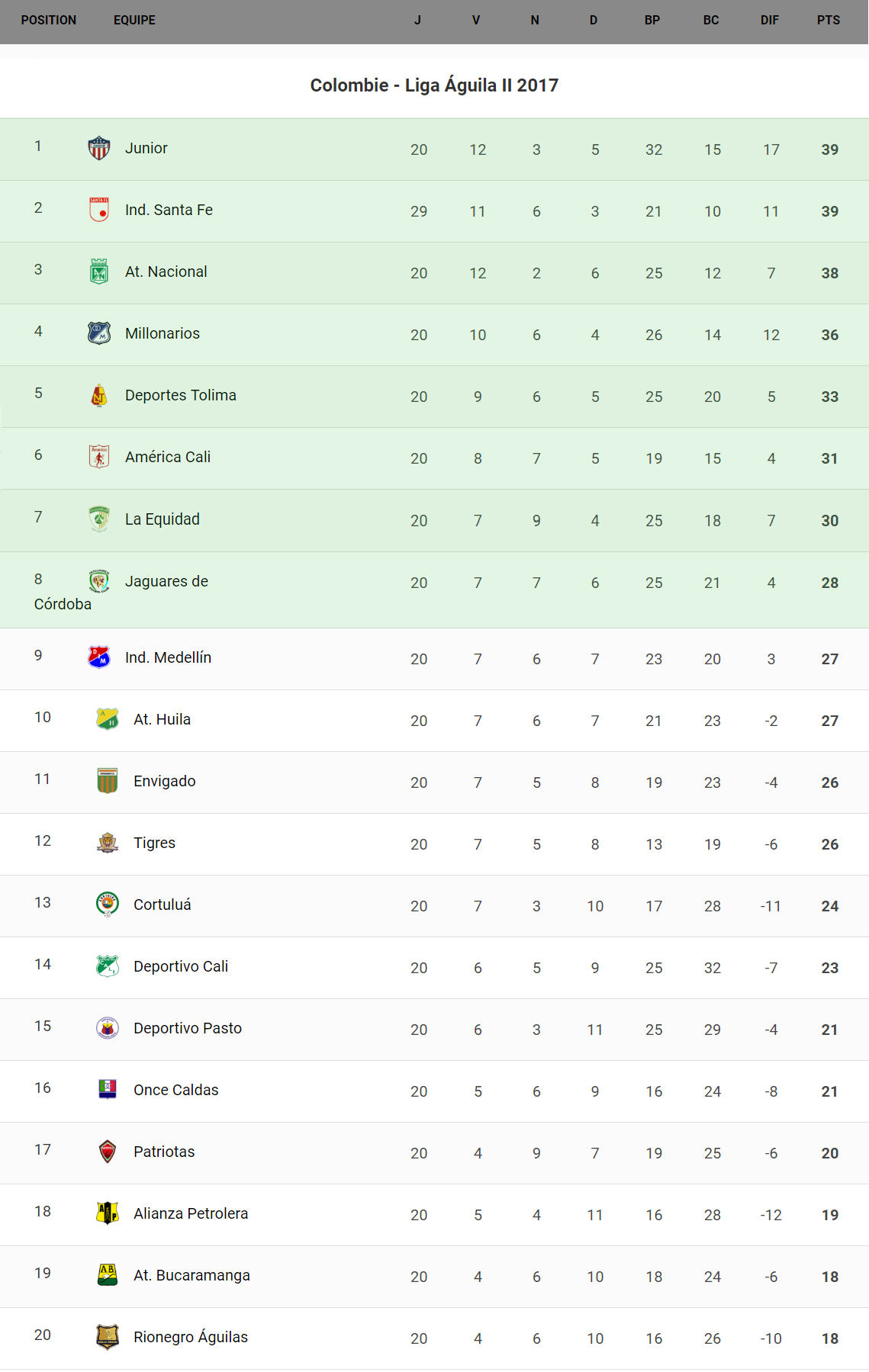This screenshot has height=1372, width=869.
Task: Open the La Equidad team link
Action: [x=163, y=519]
